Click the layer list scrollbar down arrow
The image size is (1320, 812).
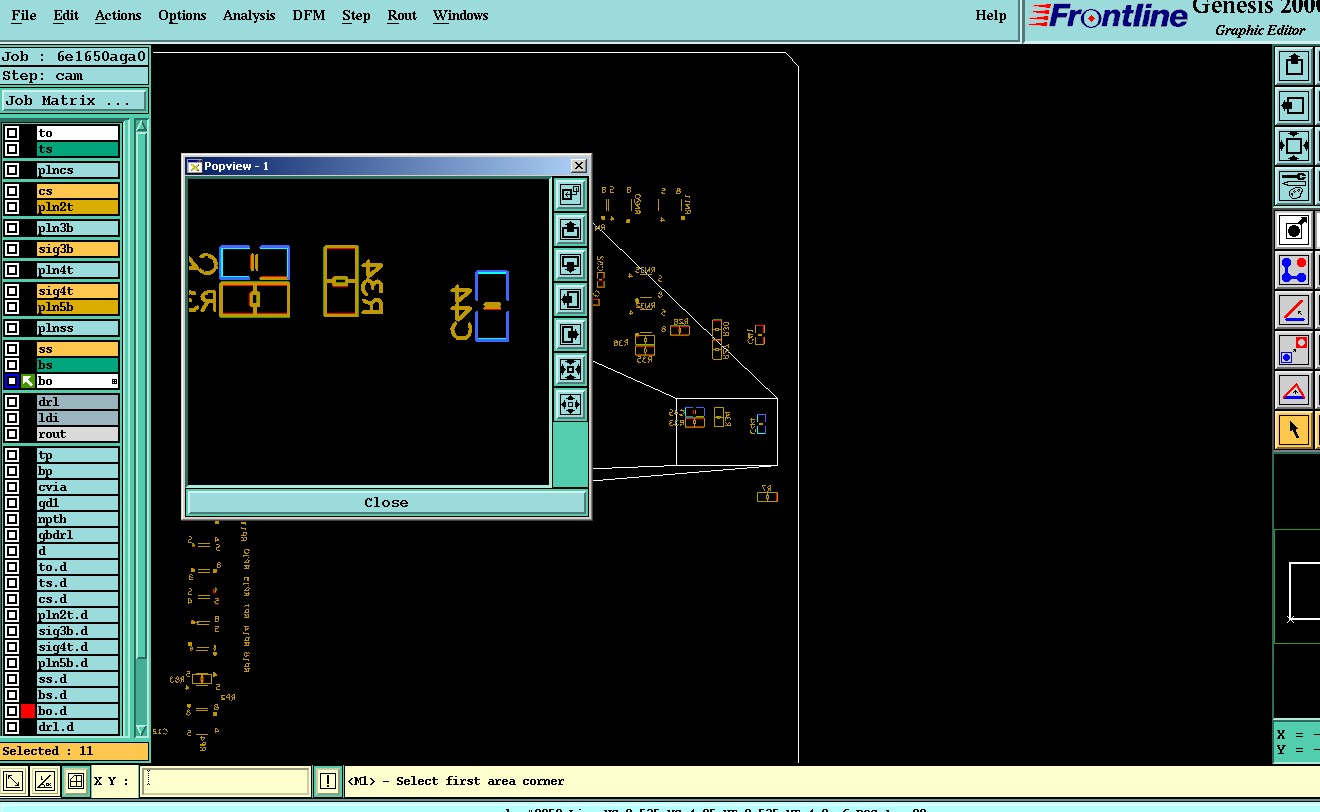click(x=141, y=730)
